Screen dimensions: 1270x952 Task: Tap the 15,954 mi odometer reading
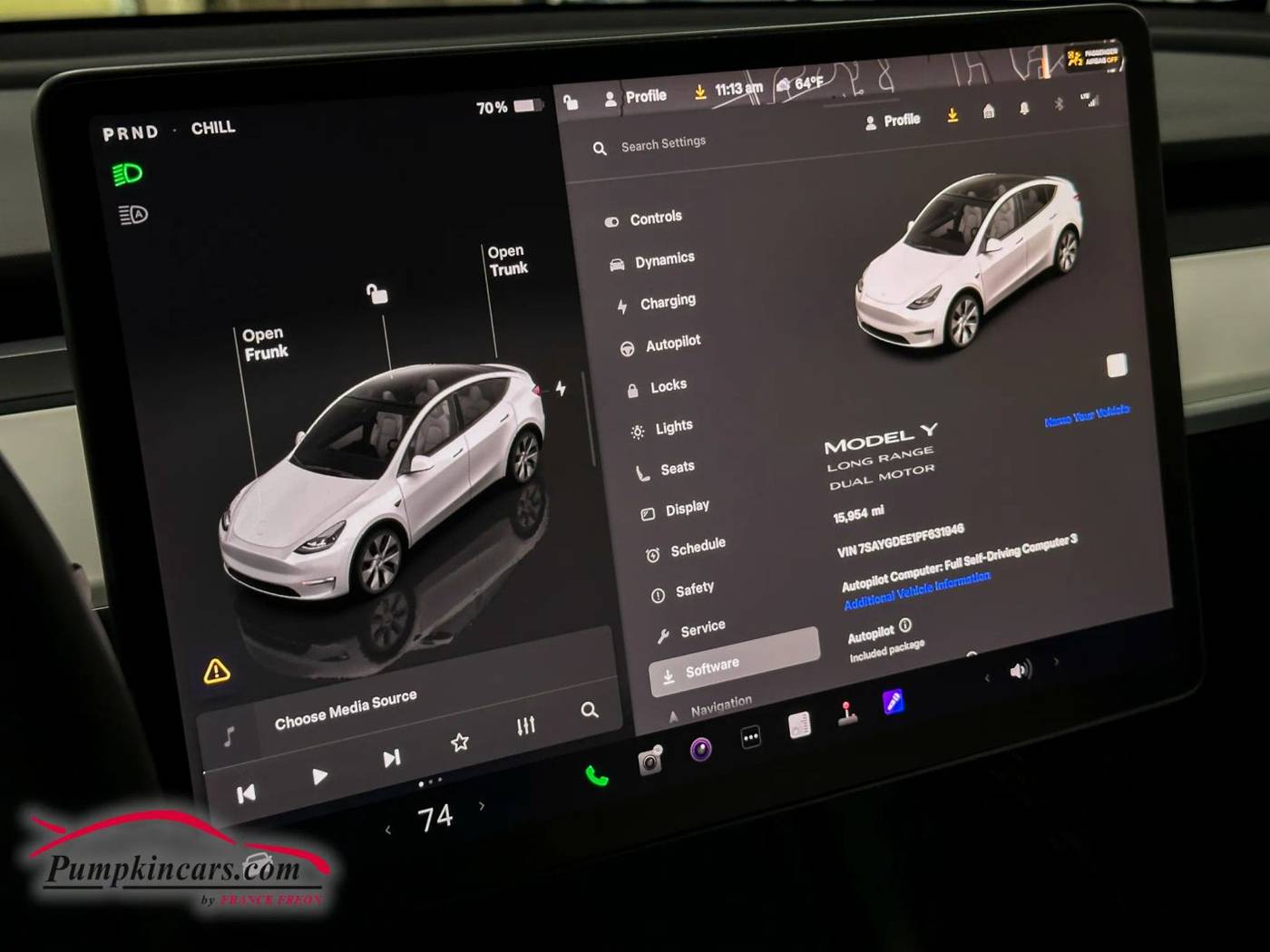point(858,515)
